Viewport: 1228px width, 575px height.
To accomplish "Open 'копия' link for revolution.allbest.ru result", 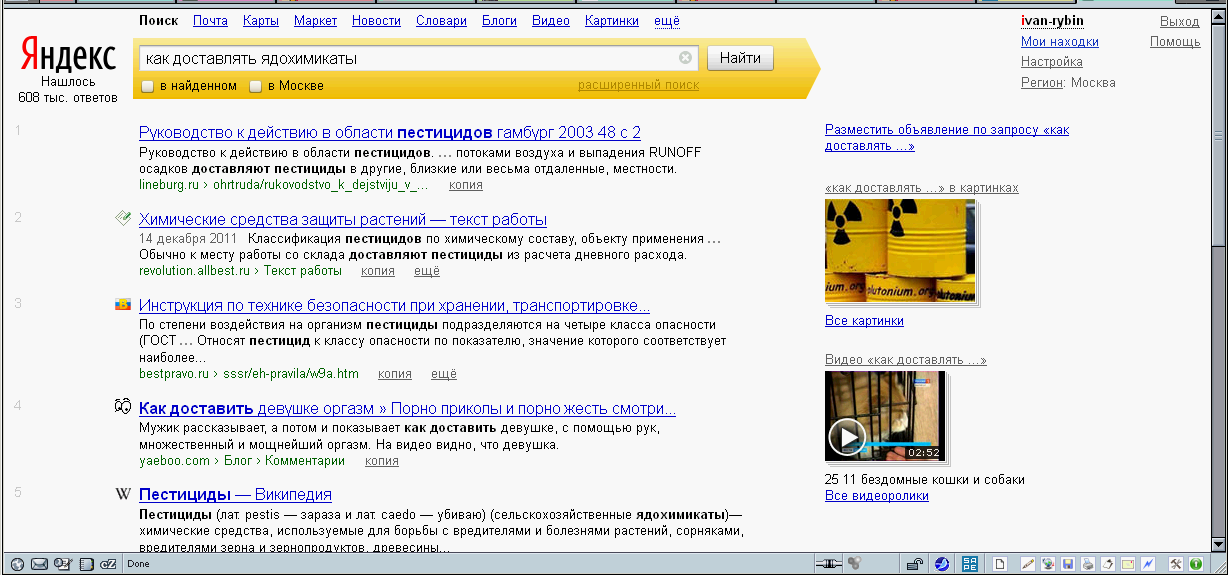I will [x=377, y=270].
